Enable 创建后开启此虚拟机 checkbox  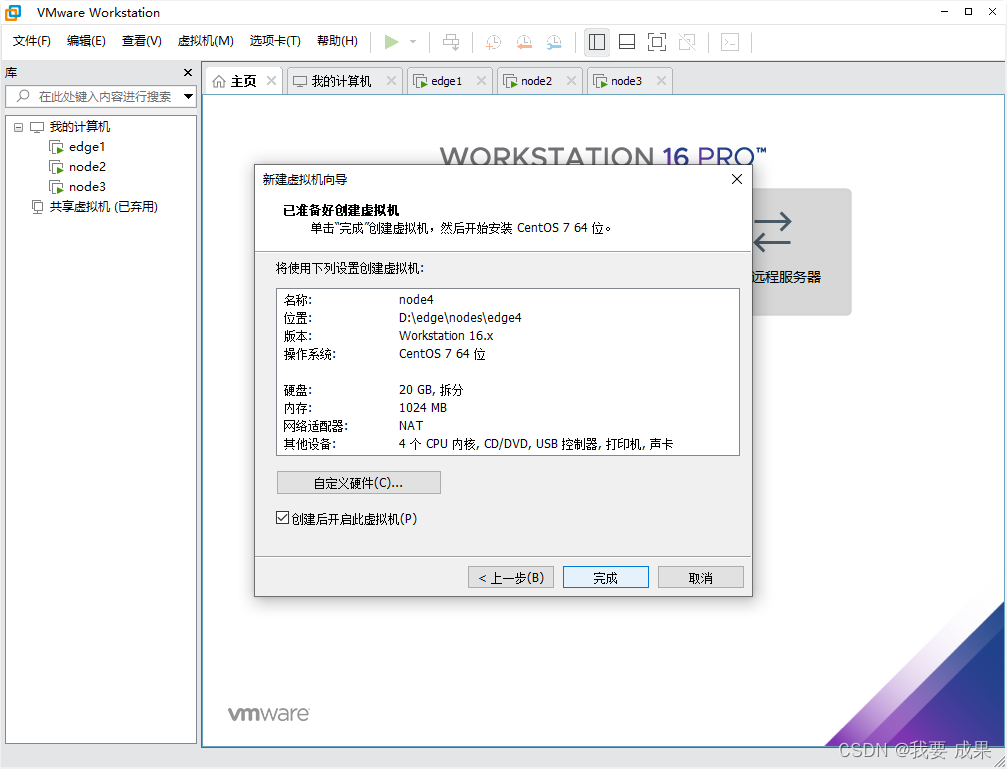282,518
